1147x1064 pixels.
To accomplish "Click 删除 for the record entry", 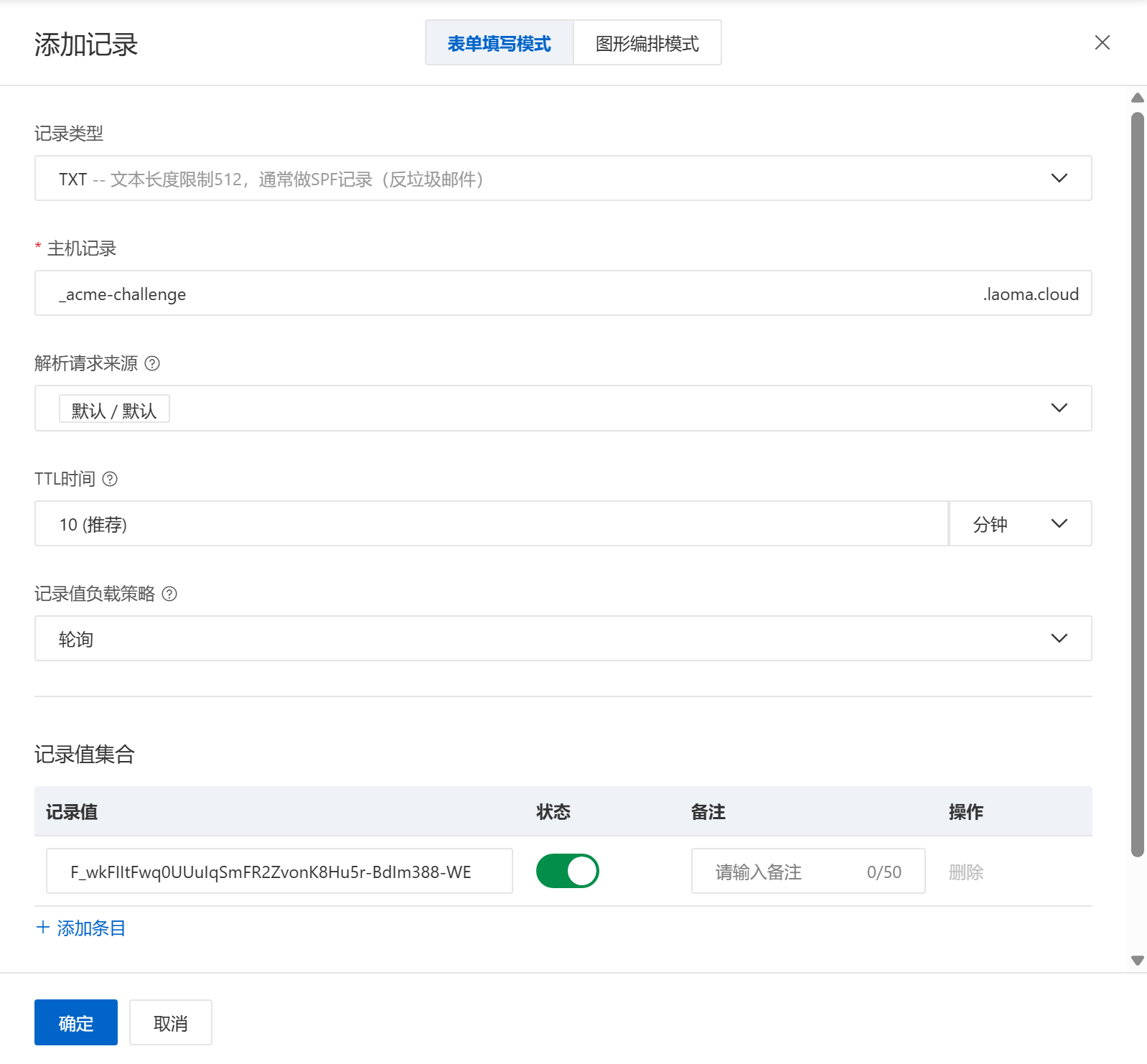I will tap(966, 872).
